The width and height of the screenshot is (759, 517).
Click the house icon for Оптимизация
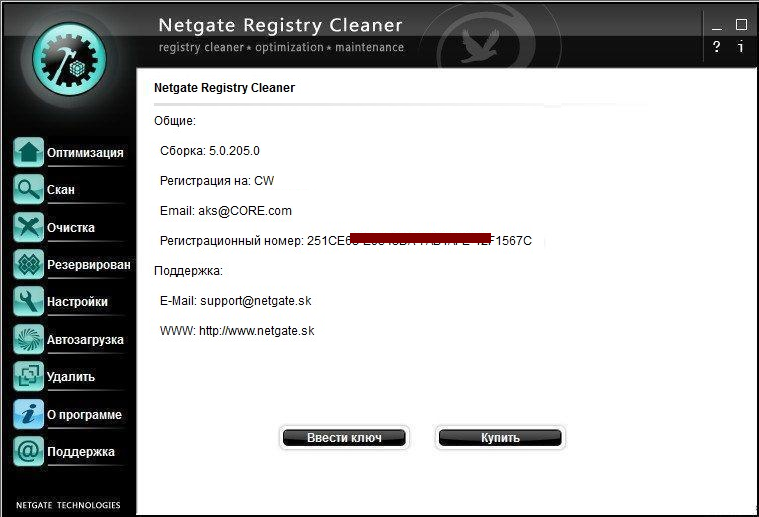pos(28,152)
